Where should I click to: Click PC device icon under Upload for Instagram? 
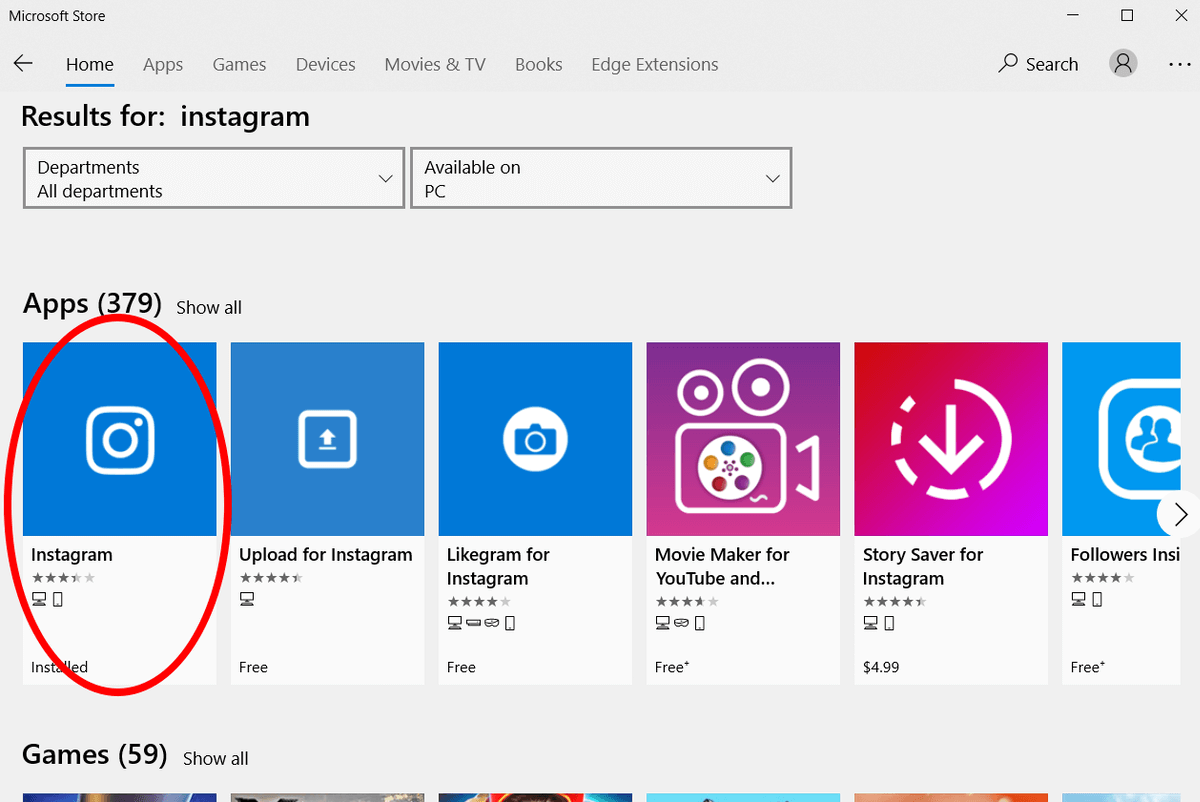point(247,599)
